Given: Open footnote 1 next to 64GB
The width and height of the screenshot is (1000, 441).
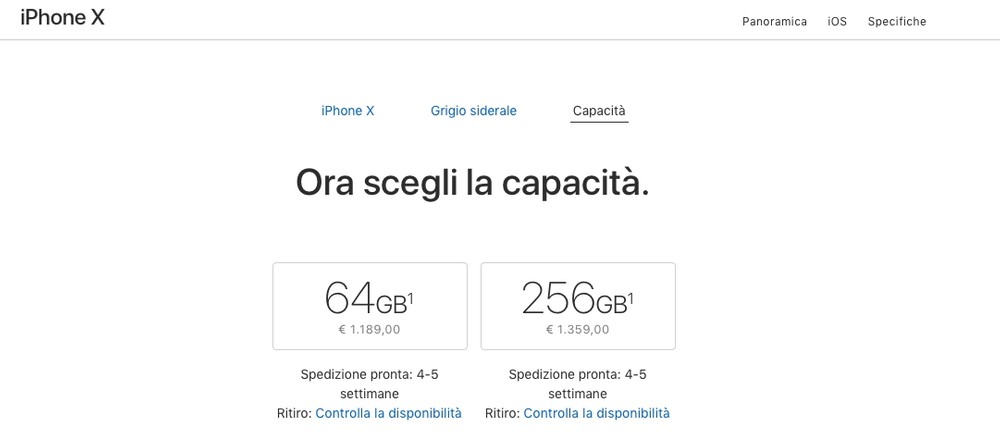Looking at the screenshot, I should pos(410,297).
